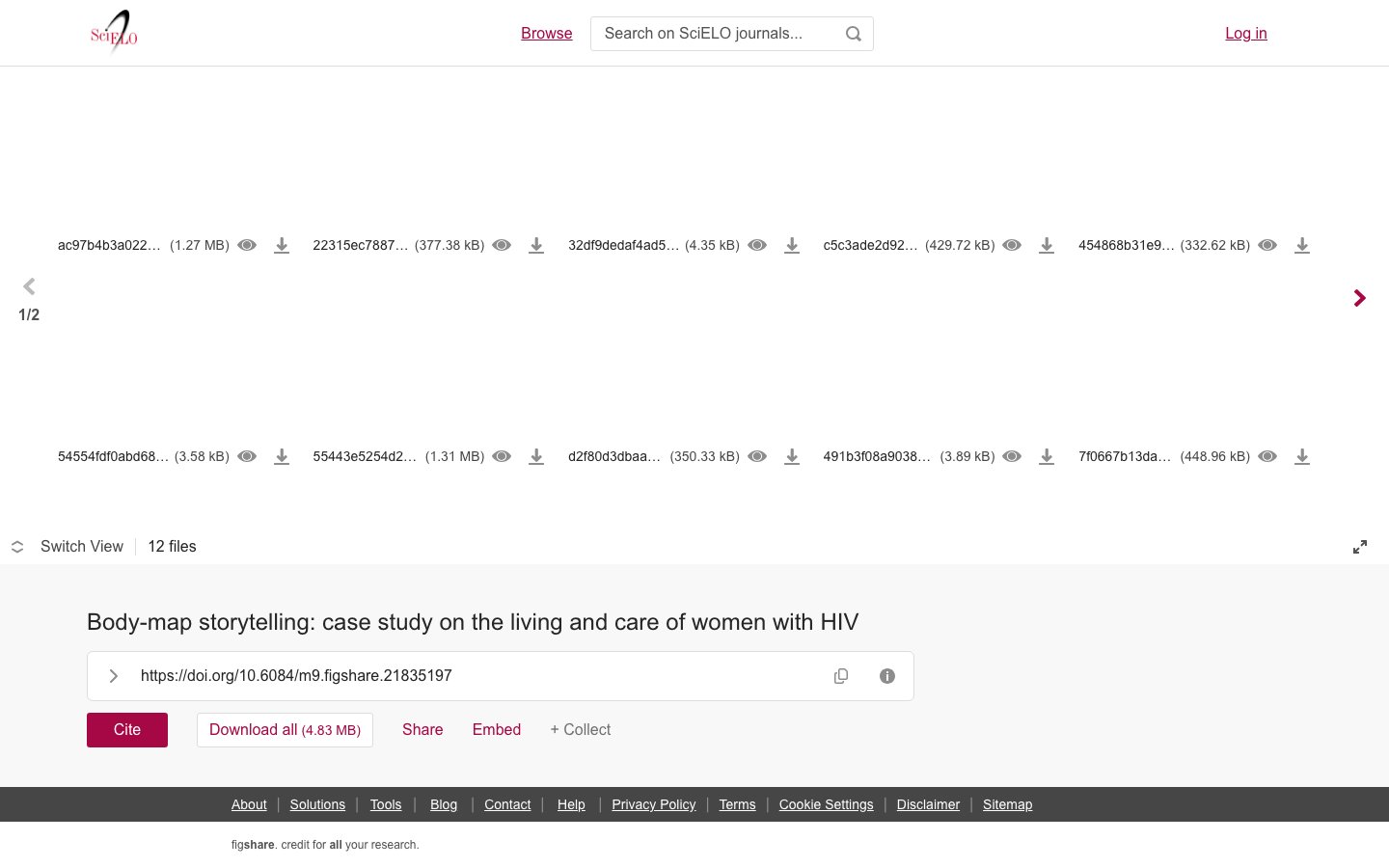Viewport: 1389px width, 868px height.
Task: Open the Embed option
Action: [x=497, y=730]
